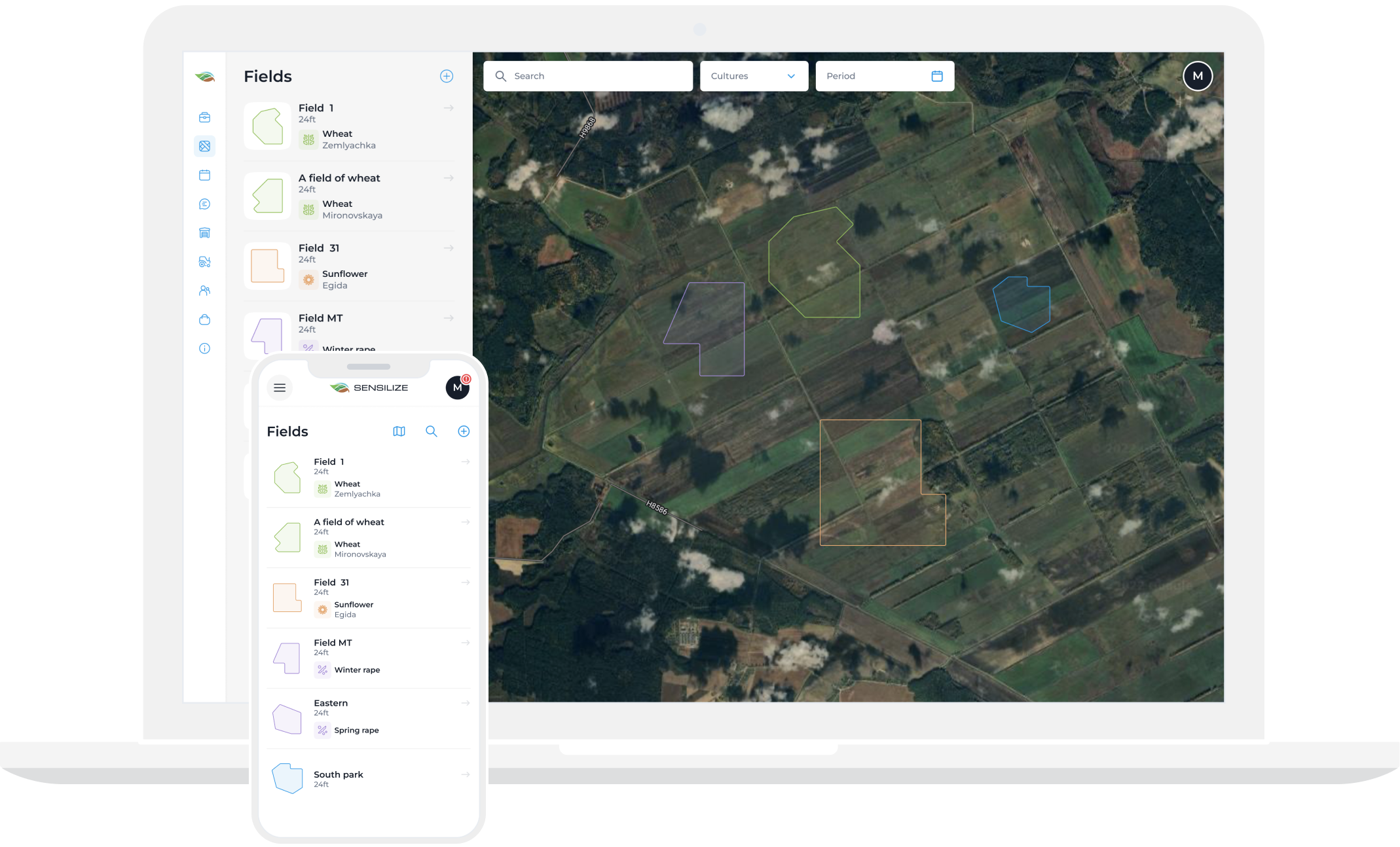Open the map view icon on mobile Fields header
The image size is (1400, 847).
(x=399, y=431)
